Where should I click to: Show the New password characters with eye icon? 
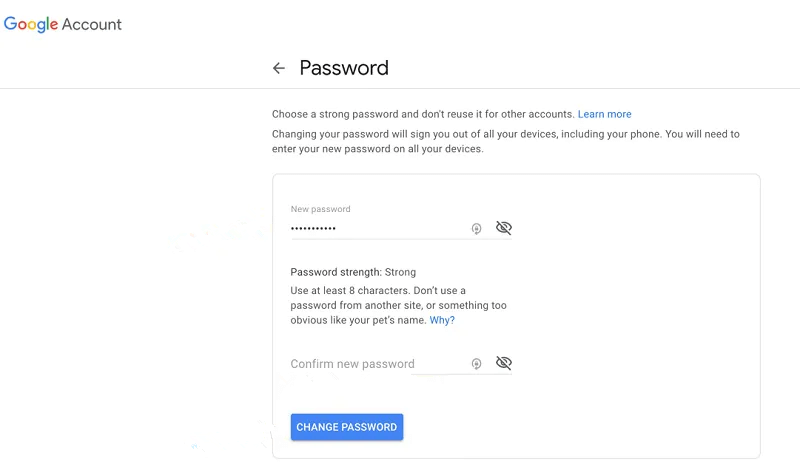click(x=504, y=228)
